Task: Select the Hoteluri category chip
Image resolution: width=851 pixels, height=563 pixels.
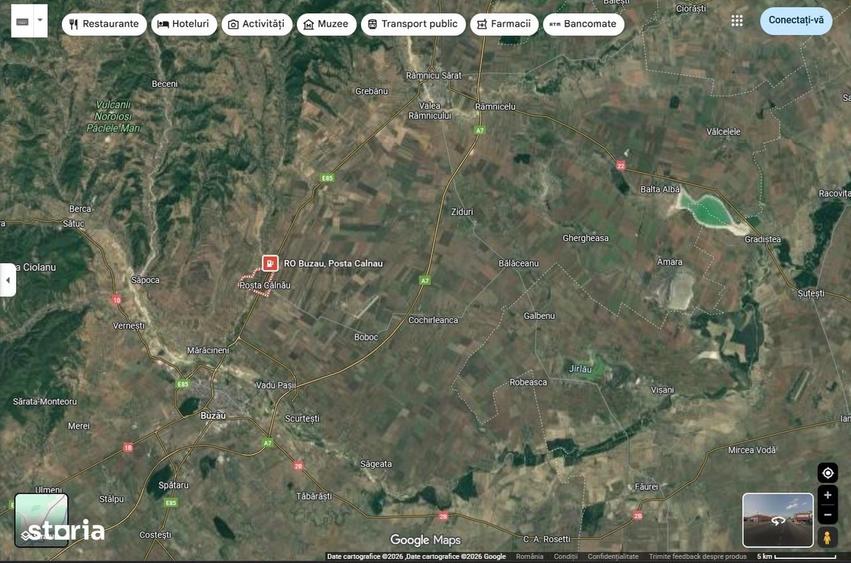Action: click(184, 24)
